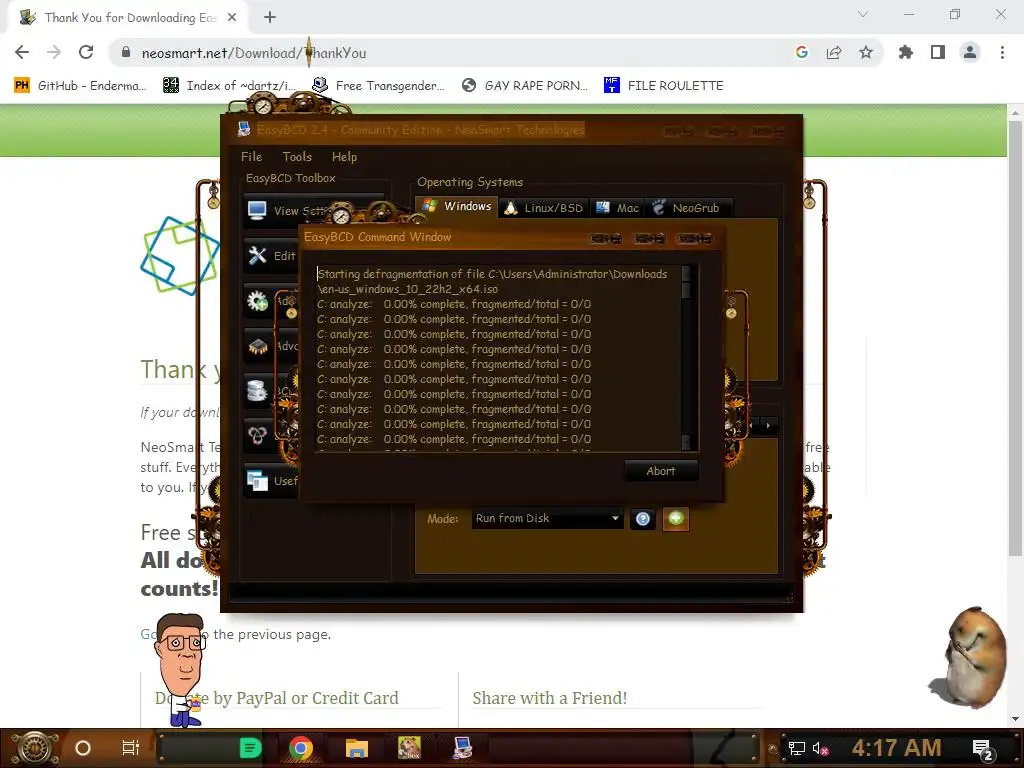Open File Explorer from the taskbar
Image resolution: width=1024 pixels, height=768 pixels.
[x=357, y=748]
